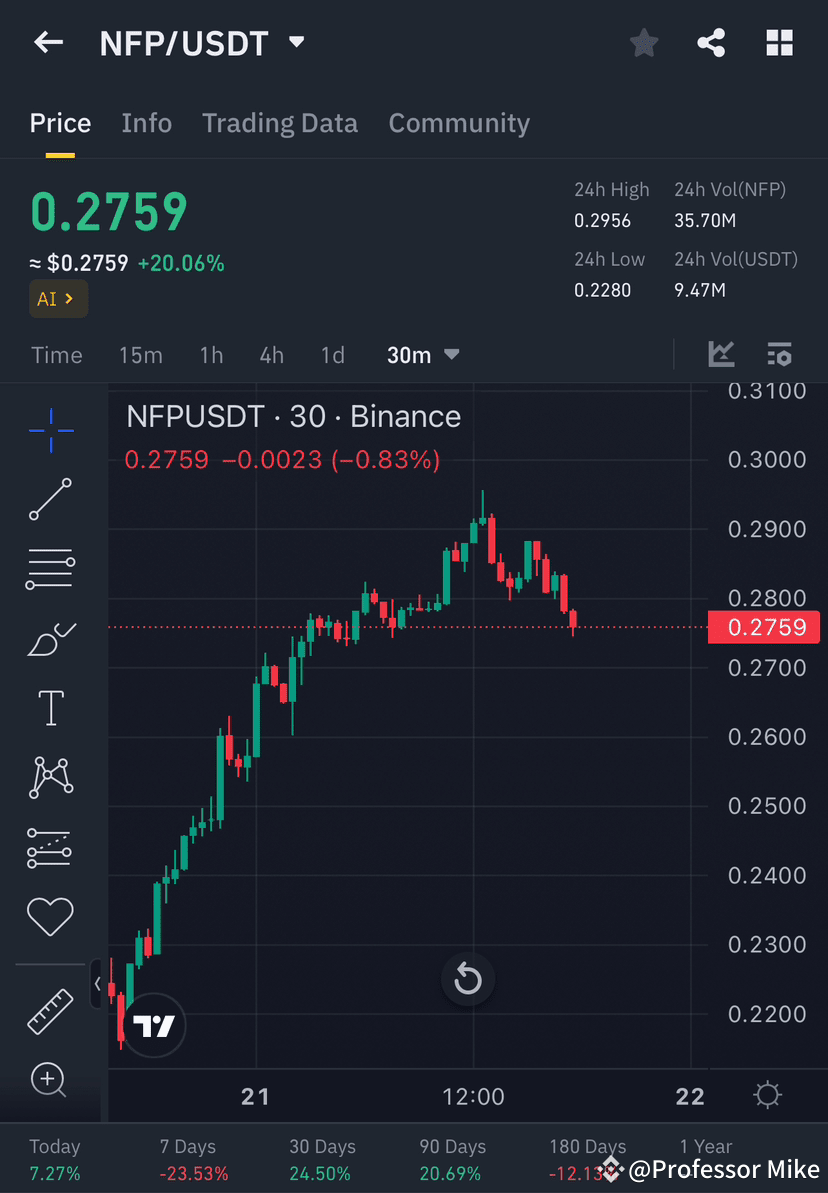Open the NFP/USDT pair selector dropdown

coord(296,42)
